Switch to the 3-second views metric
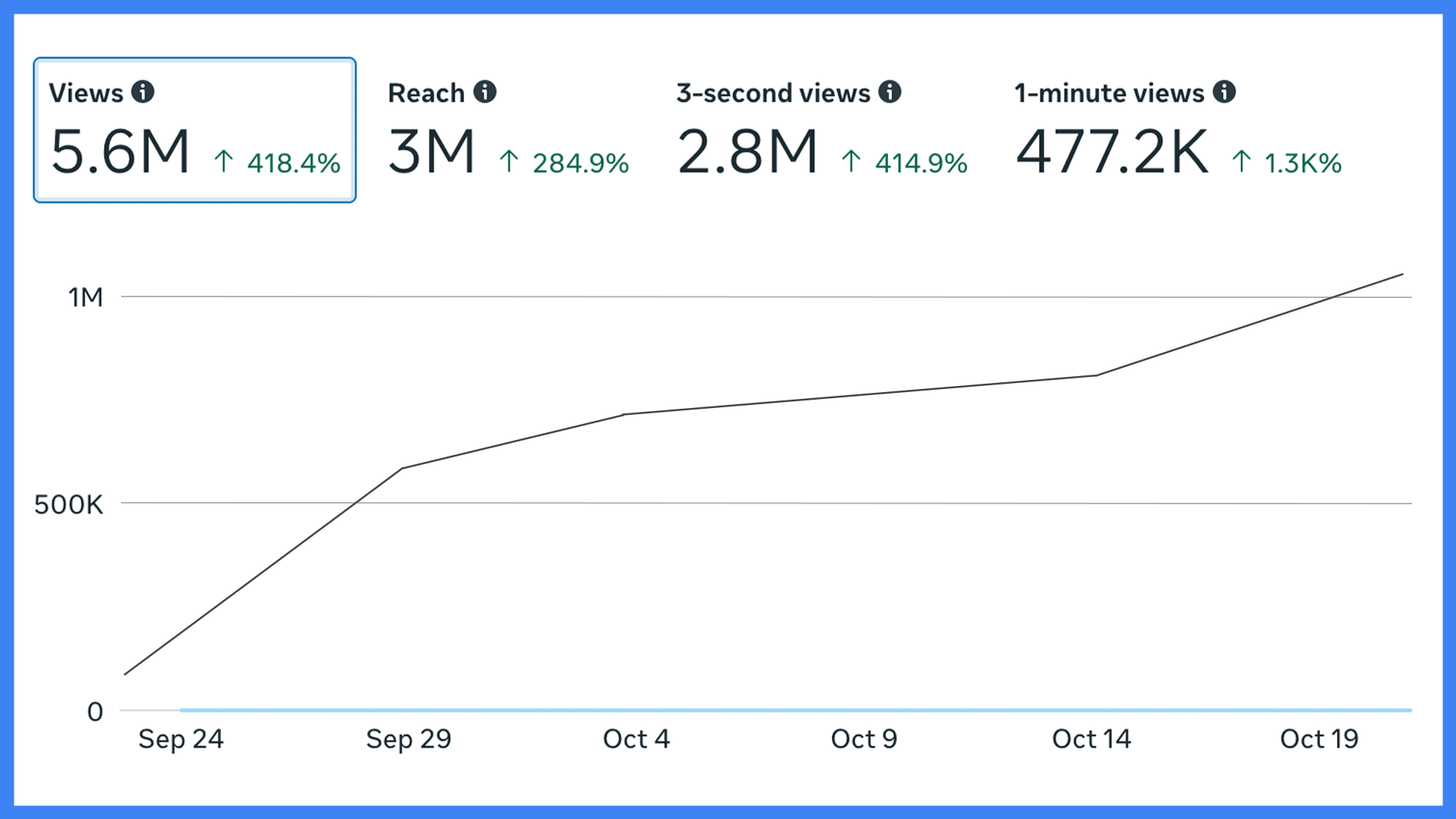The height and width of the screenshot is (819, 1456). (773, 93)
